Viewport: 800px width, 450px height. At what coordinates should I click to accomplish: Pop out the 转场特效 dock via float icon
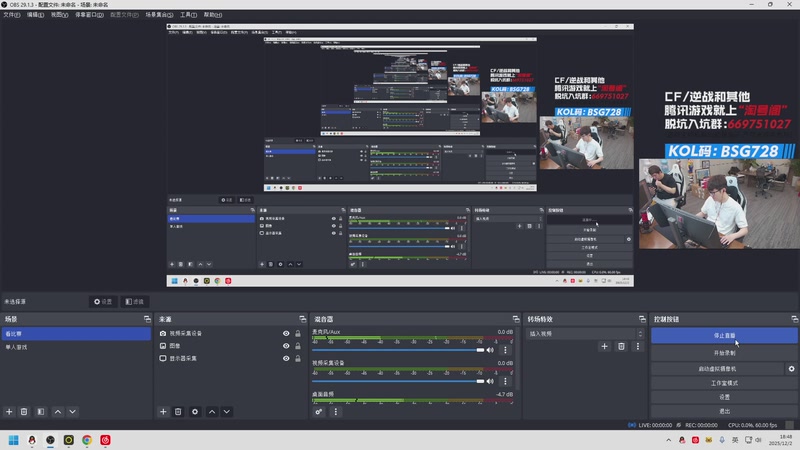[642, 319]
